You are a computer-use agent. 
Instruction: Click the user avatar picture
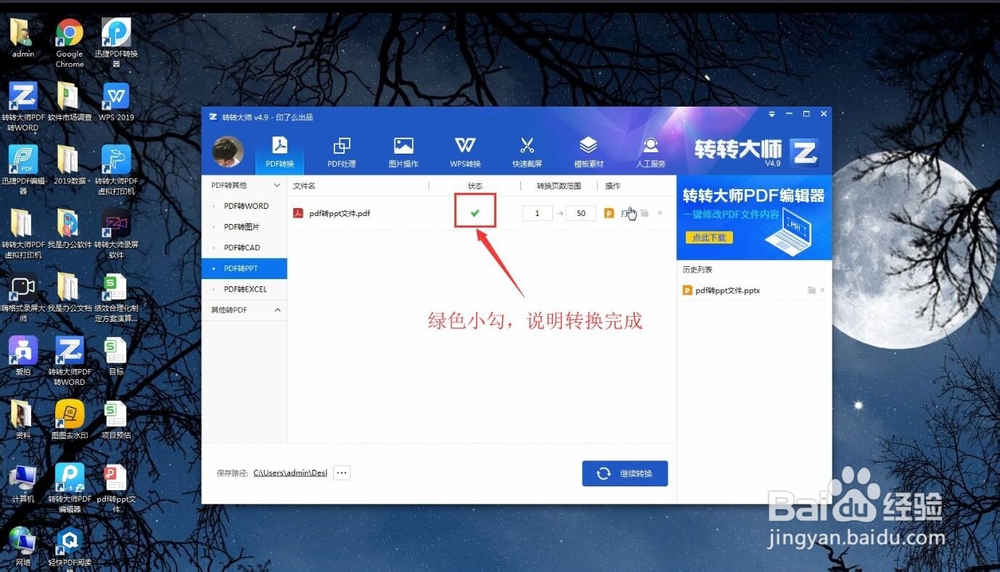click(228, 152)
